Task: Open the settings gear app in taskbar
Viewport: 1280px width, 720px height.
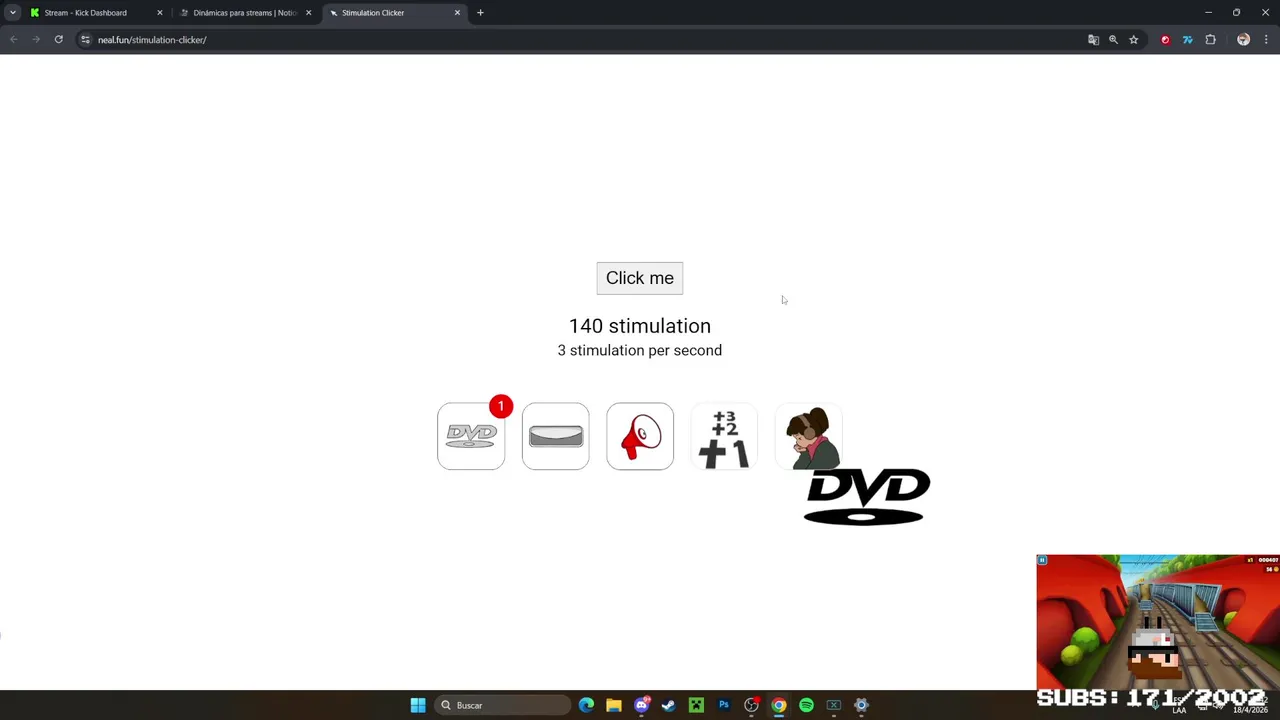Action: click(861, 705)
